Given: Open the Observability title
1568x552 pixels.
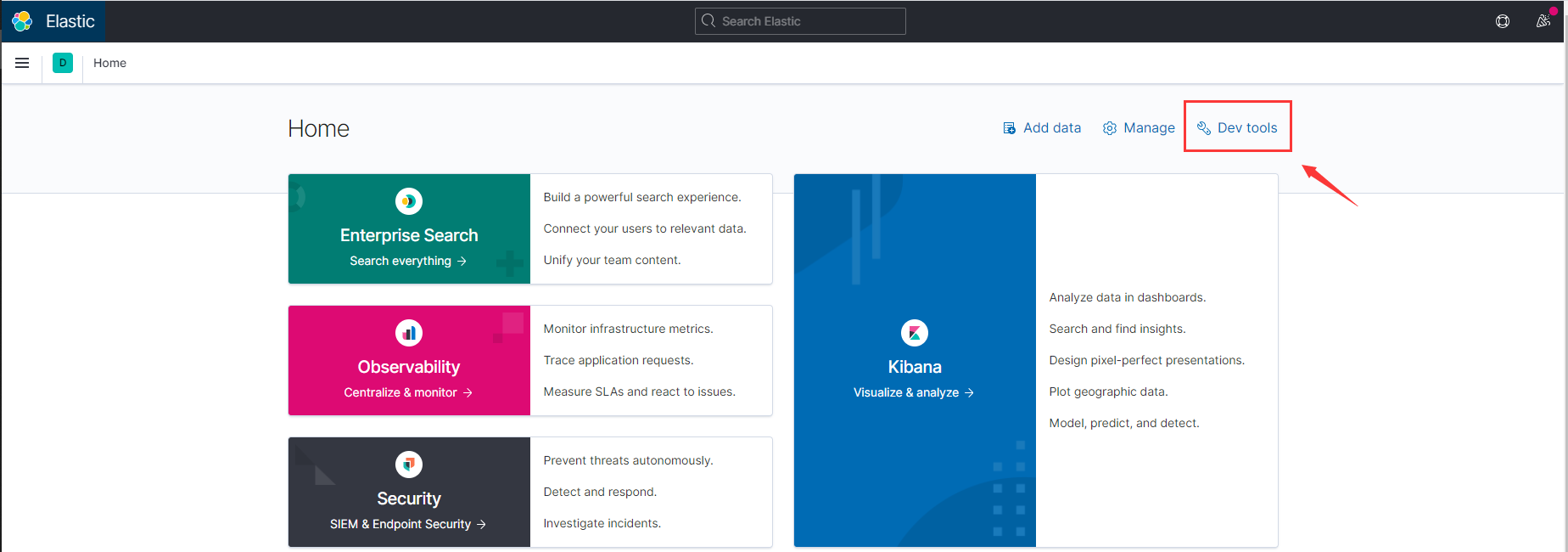Looking at the screenshot, I should 409,367.
